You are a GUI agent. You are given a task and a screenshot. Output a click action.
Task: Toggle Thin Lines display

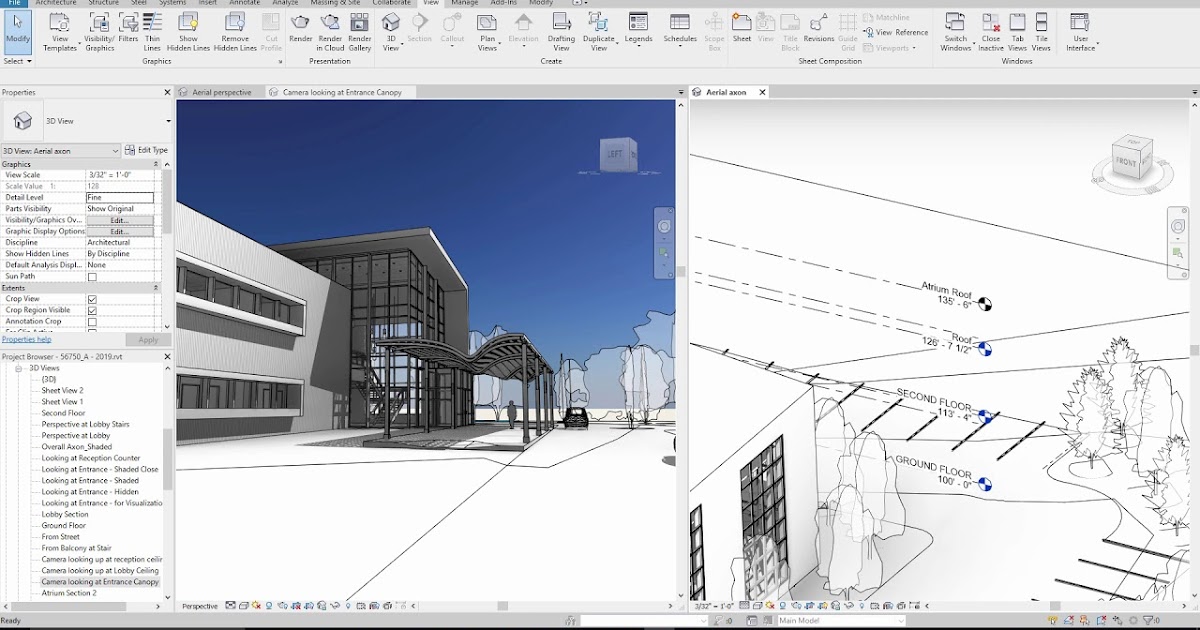pos(151,30)
